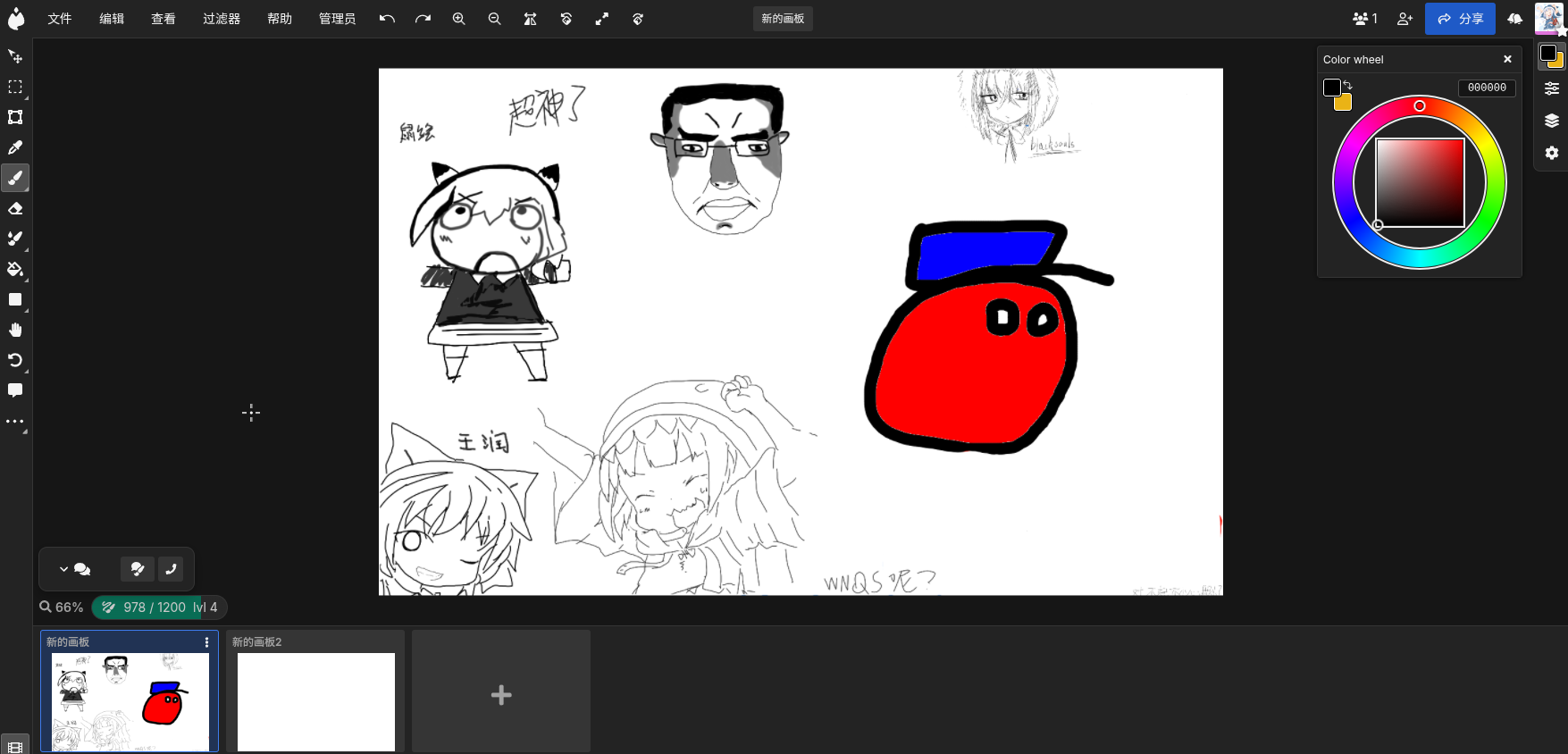This screenshot has height=754, width=1568.
Task: Click the app logo in top-left corner
Action: click(x=16, y=19)
